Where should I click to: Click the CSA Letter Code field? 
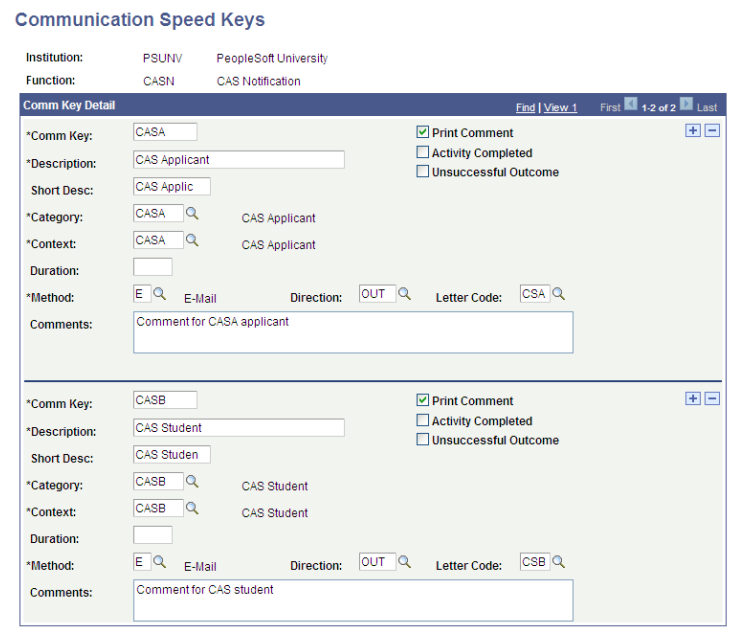click(x=535, y=294)
